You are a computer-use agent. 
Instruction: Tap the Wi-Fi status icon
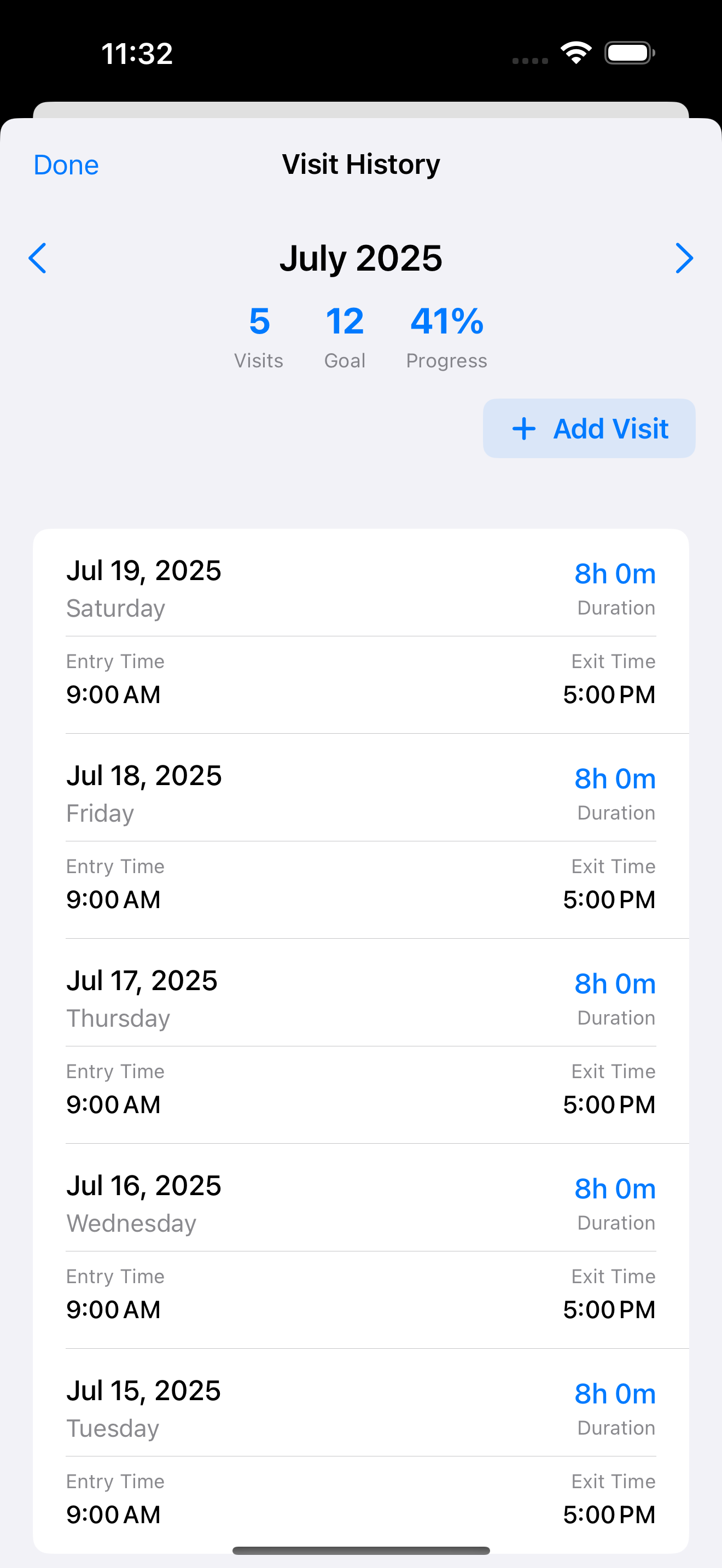[x=576, y=53]
